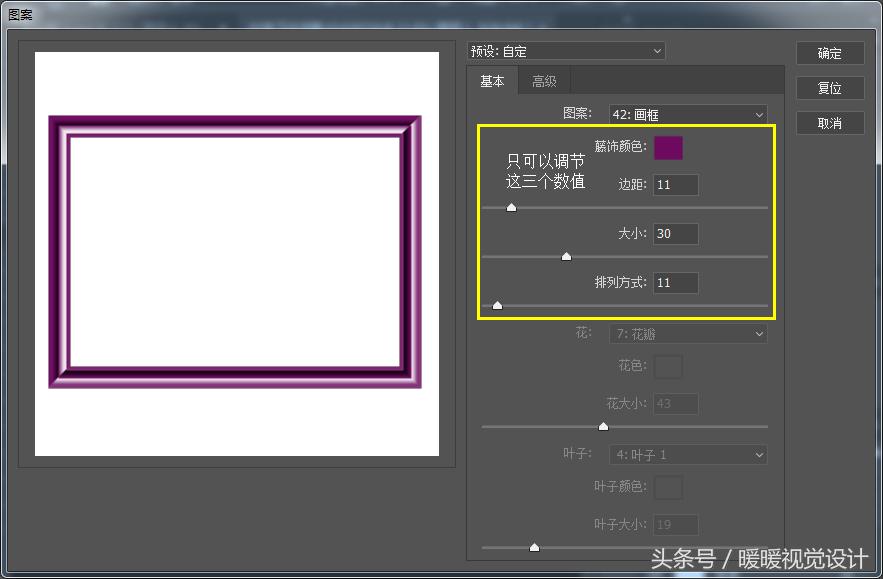The image size is (883, 579).
Task: Click the 花大小 slider track
Action: (x=603, y=425)
